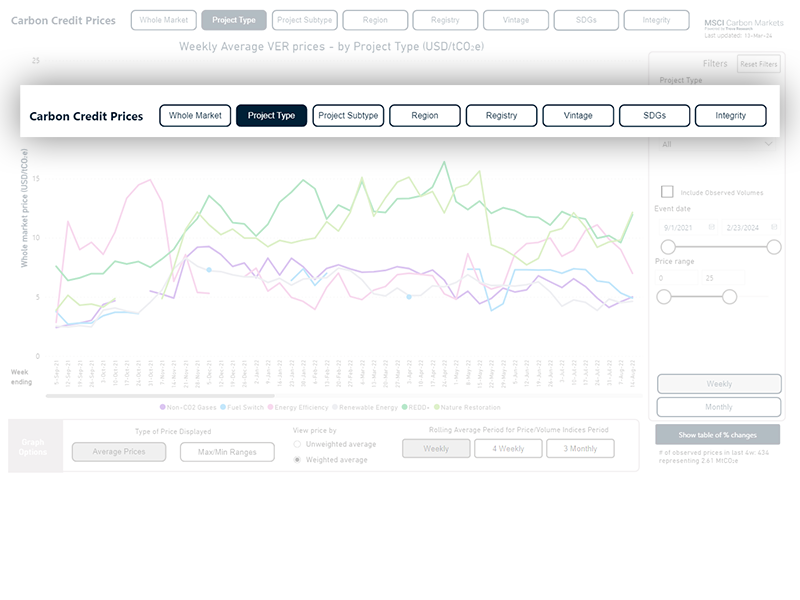Click start date field 9/1/2021
800x600 pixels.
click(687, 228)
